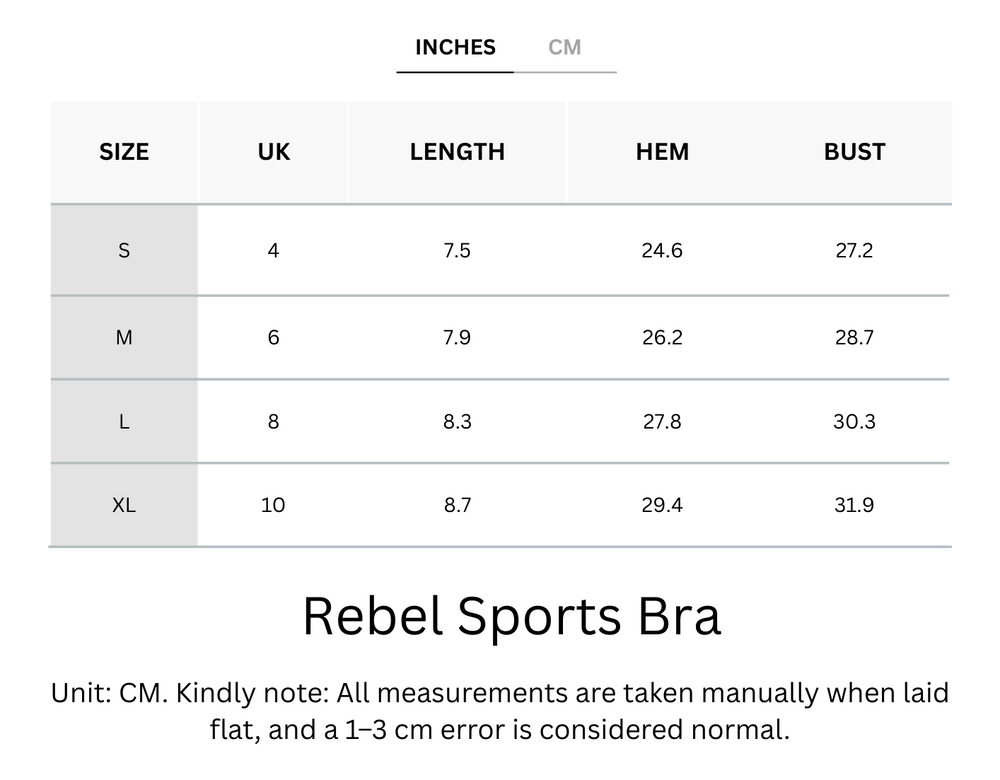Click the 27.8 hem value for size L
The image size is (1000, 780).
click(x=661, y=421)
